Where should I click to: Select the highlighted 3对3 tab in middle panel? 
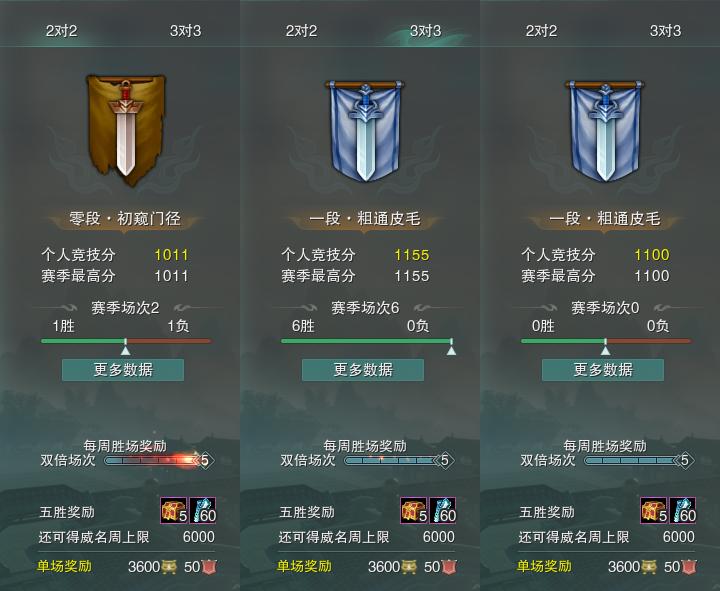[x=425, y=31]
